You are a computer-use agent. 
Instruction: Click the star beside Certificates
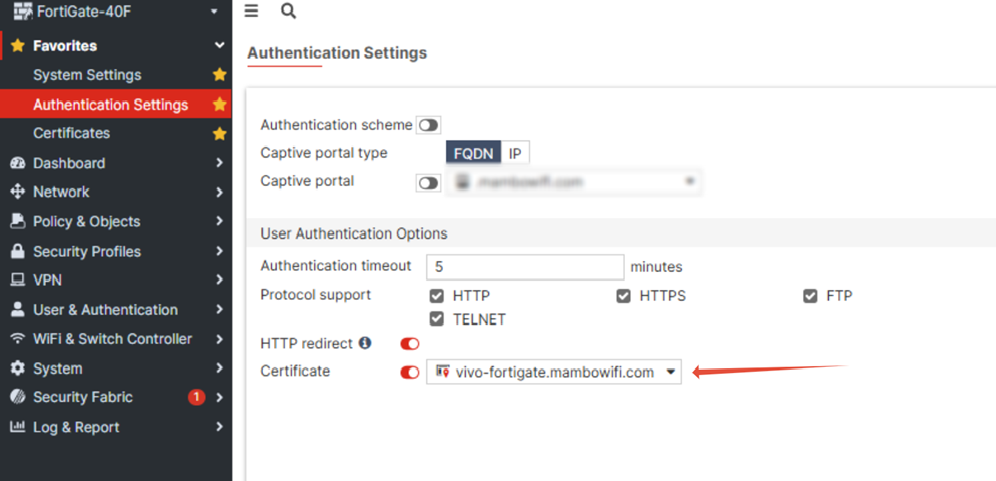pos(219,133)
